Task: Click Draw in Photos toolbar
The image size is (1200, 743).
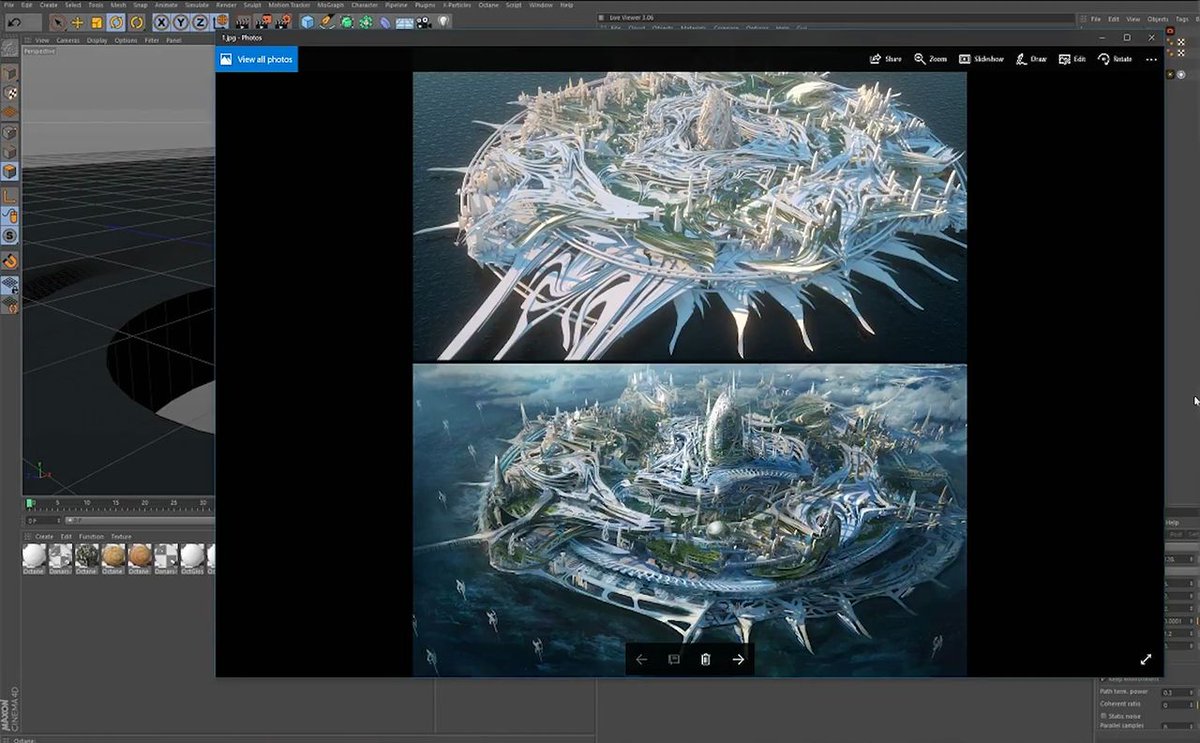Action: click(x=1031, y=59)
